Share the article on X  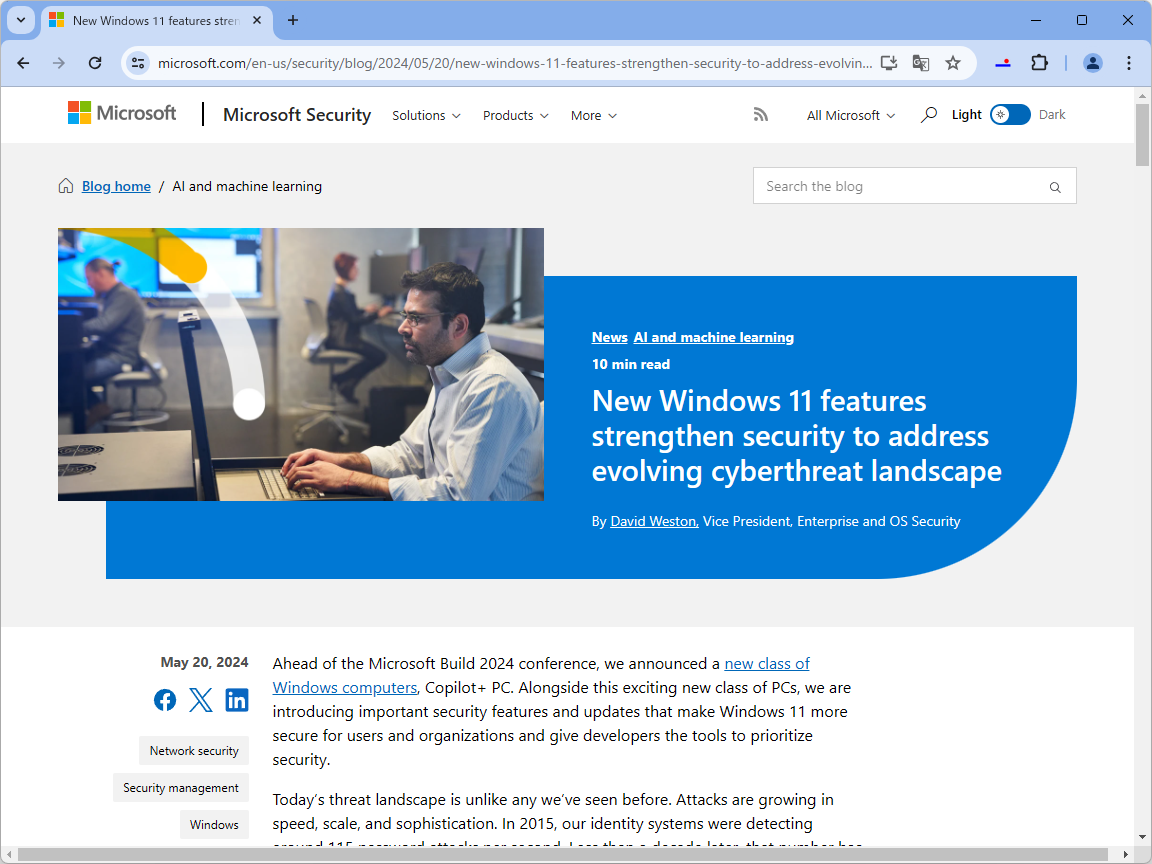[201, 699]
